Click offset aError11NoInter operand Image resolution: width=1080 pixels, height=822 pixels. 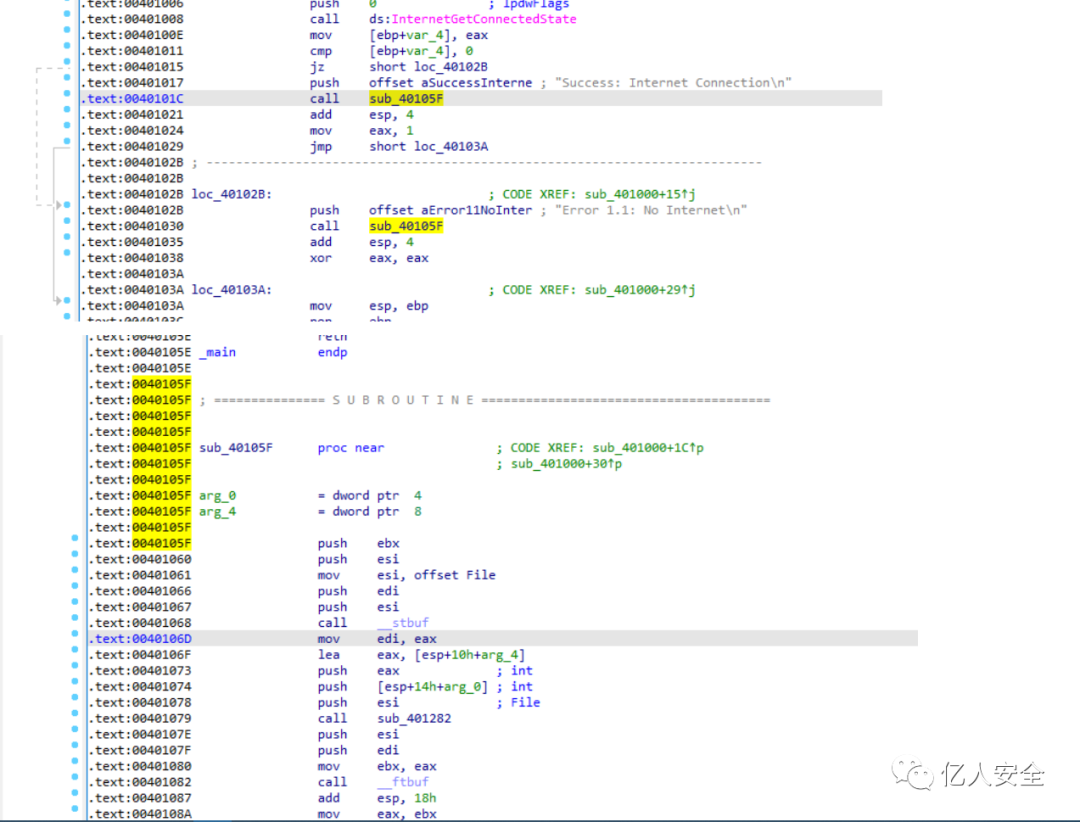click(450, 210)
